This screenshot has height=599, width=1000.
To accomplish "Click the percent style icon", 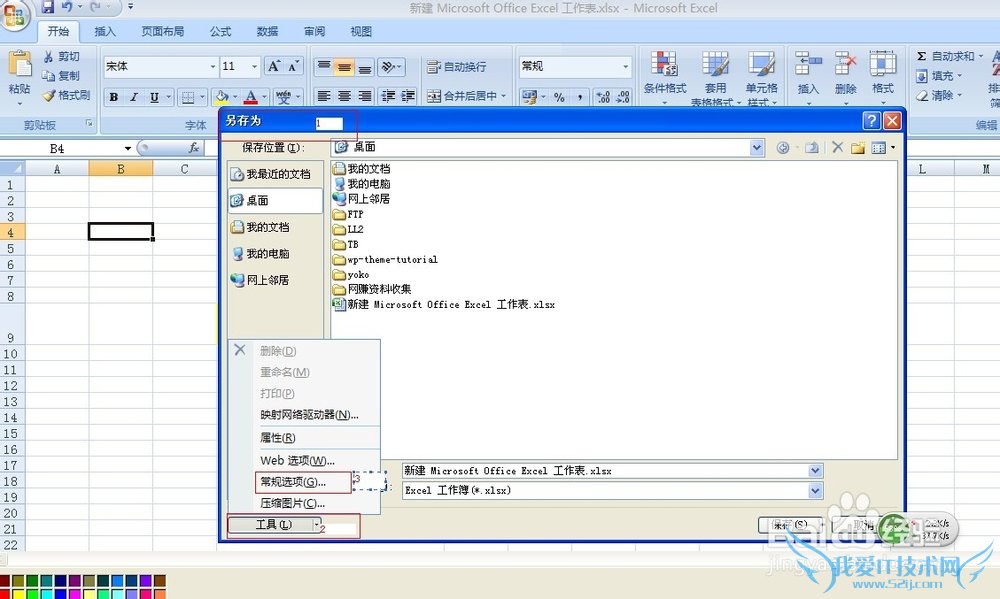I will (559, 97).
